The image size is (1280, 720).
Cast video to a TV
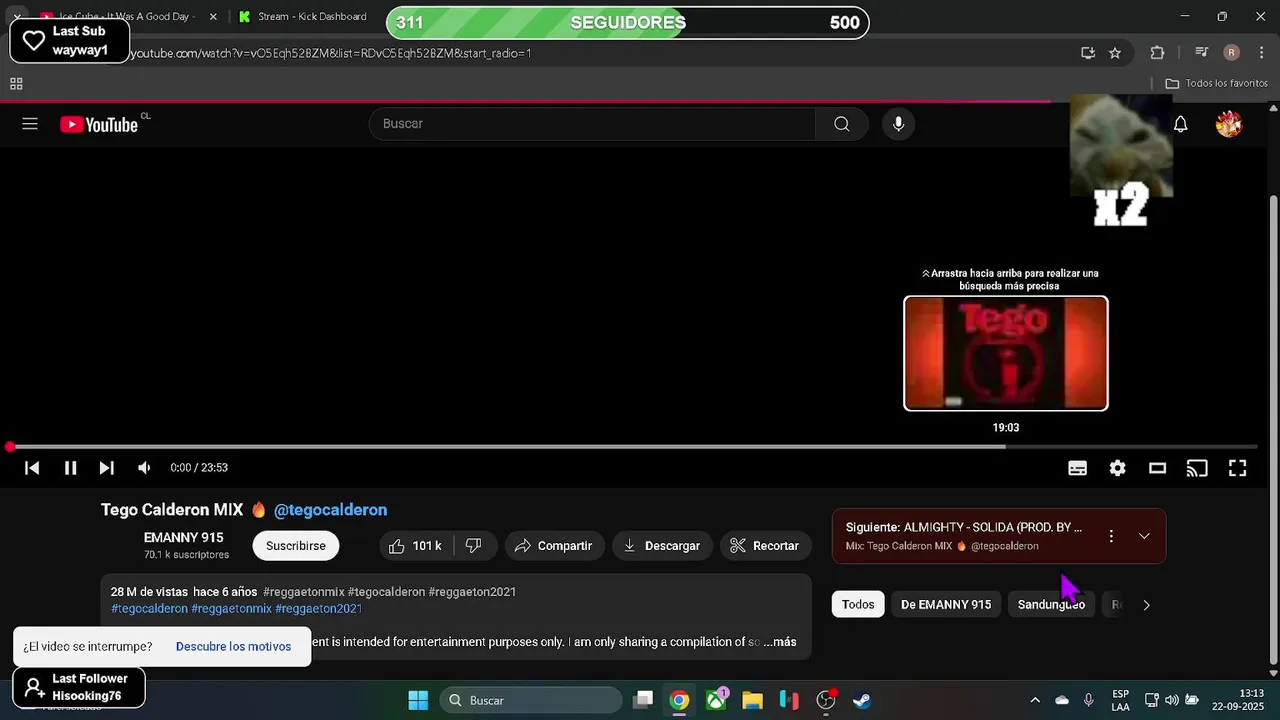[1197, 468]
